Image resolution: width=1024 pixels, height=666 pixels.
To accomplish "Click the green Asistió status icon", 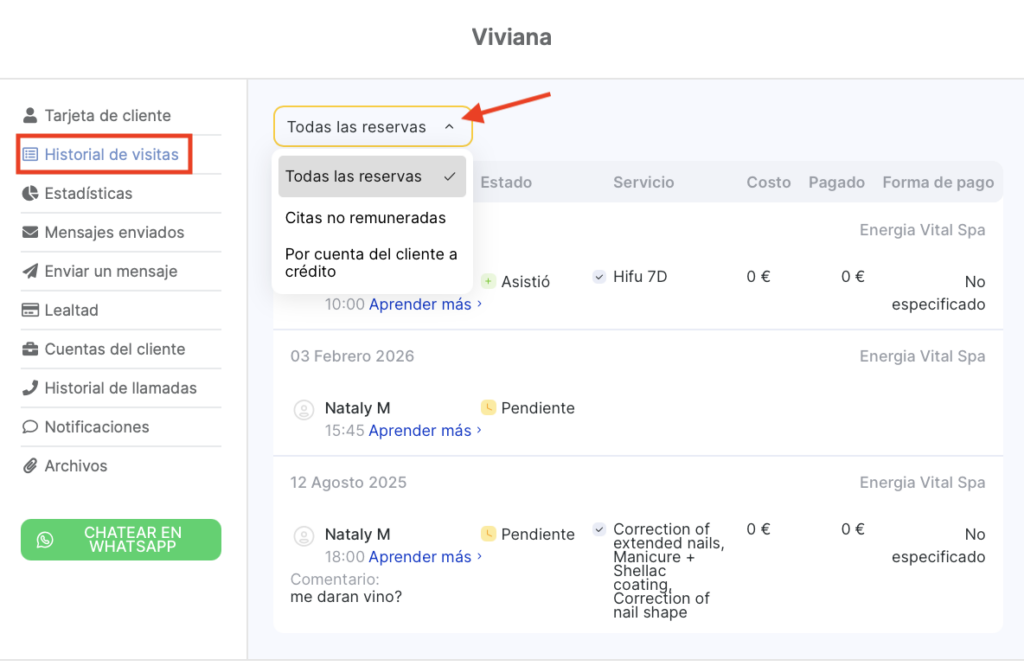I will tap(488, 282).
